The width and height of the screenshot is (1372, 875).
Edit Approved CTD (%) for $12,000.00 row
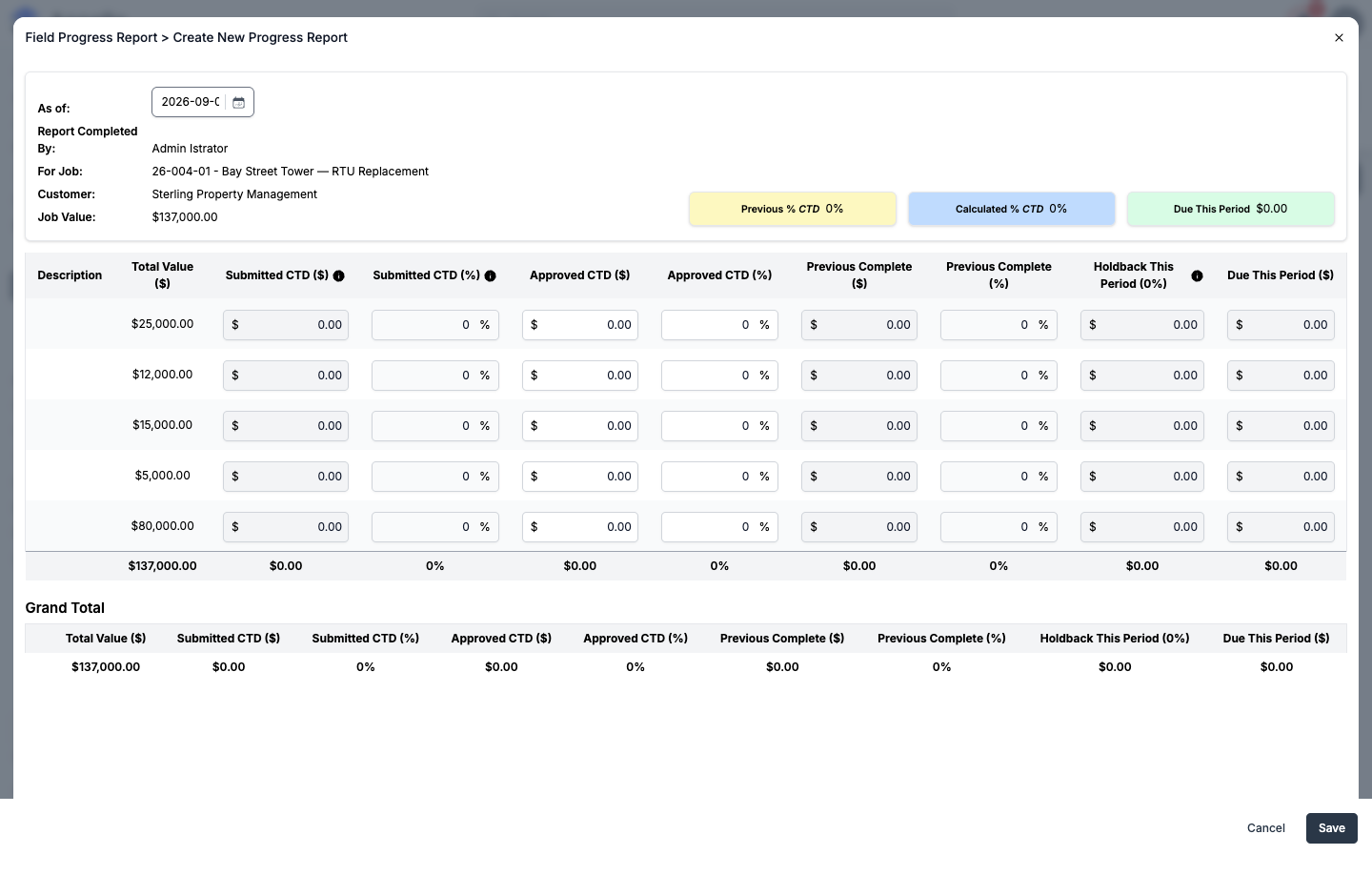pyautogui.click(x=719, y=376)
